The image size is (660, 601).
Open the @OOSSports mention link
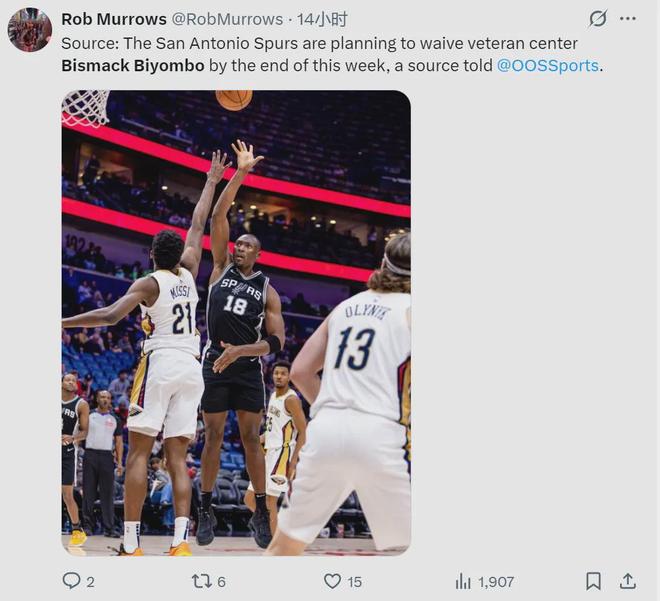coord(546,66)
